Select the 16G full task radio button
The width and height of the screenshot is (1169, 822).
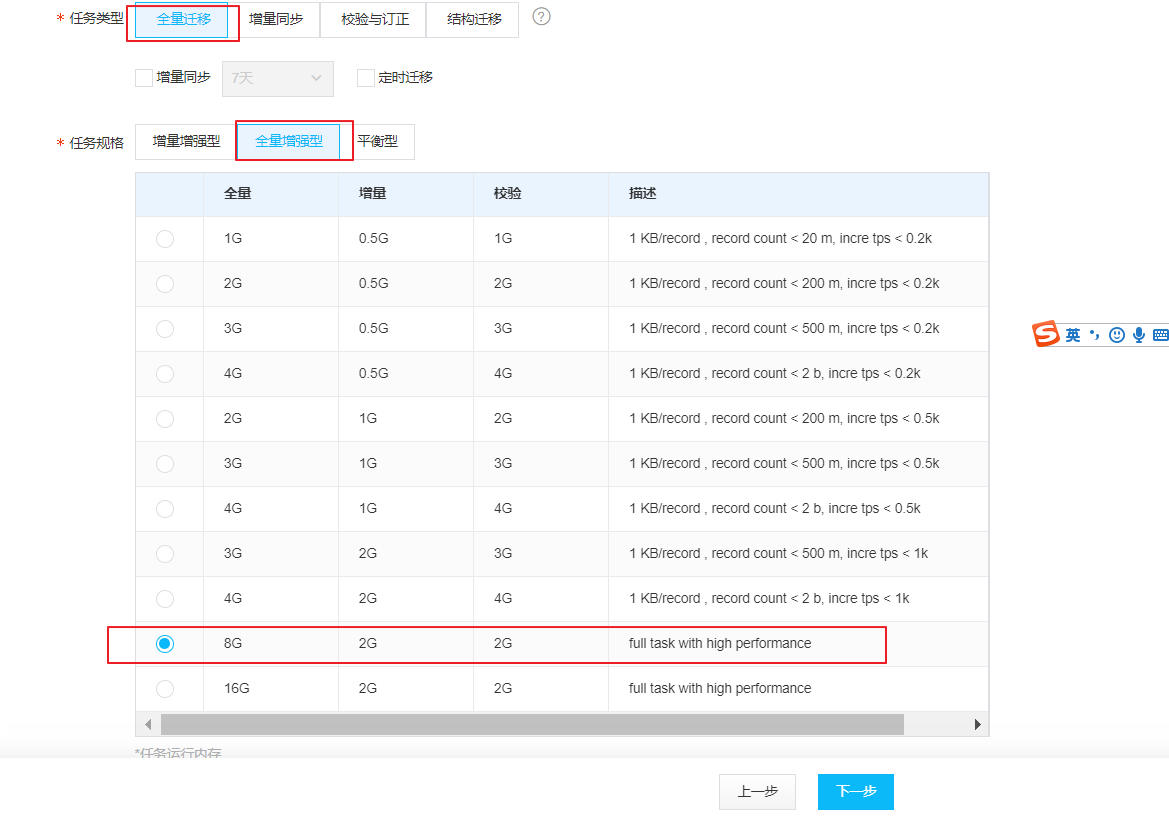(x=165, y=689)
